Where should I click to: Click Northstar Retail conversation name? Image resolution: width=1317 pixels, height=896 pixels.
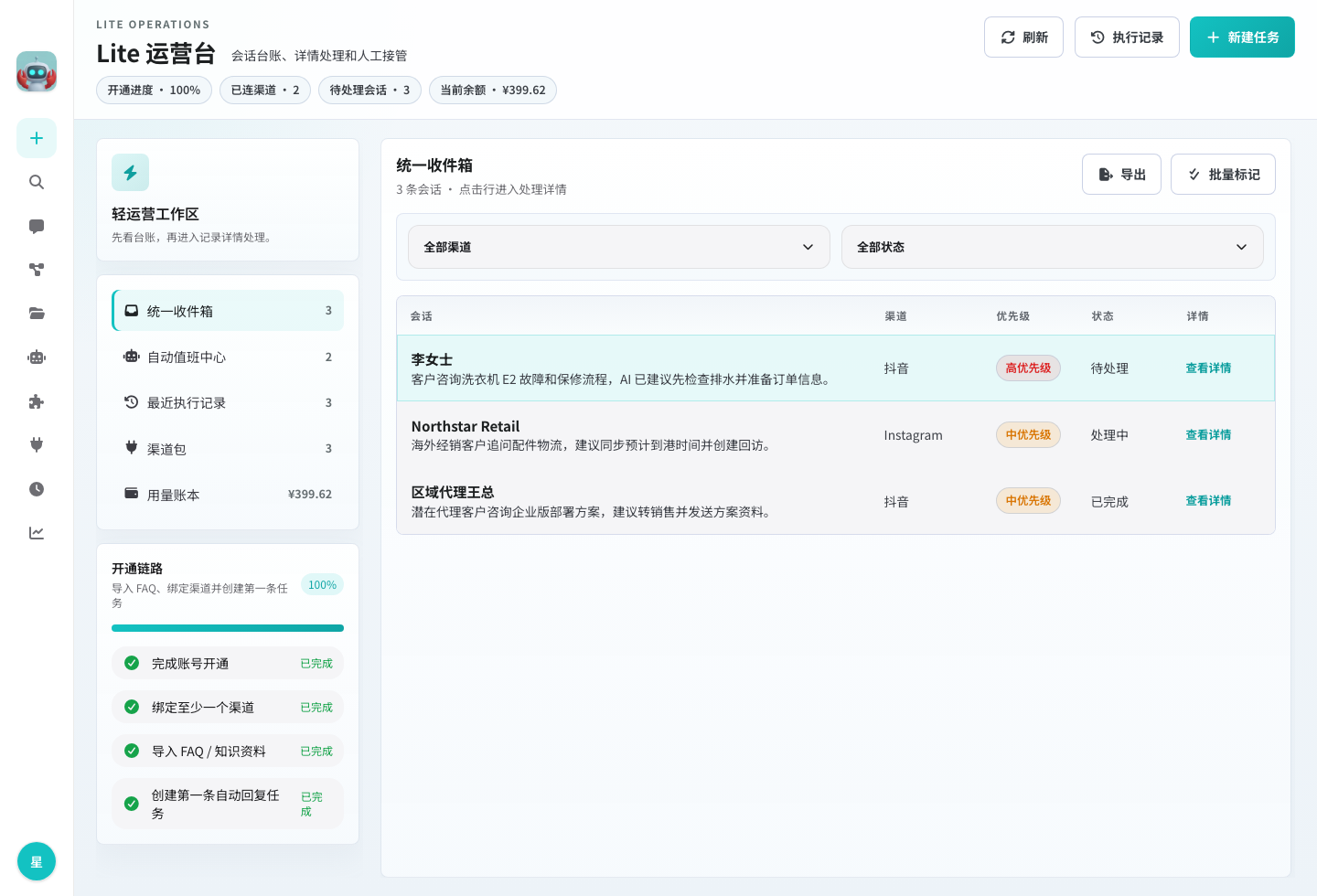(466, 426)
